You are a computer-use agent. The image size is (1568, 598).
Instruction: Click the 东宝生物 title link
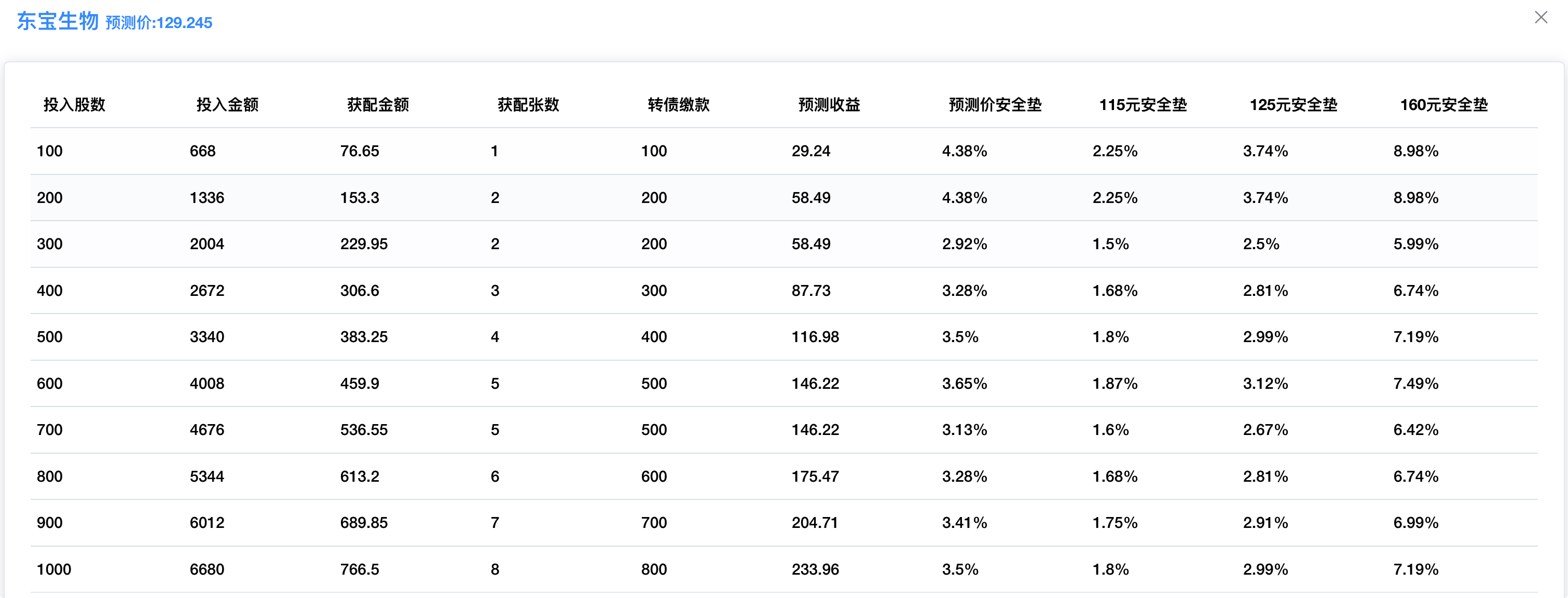(x=58, y=21)
